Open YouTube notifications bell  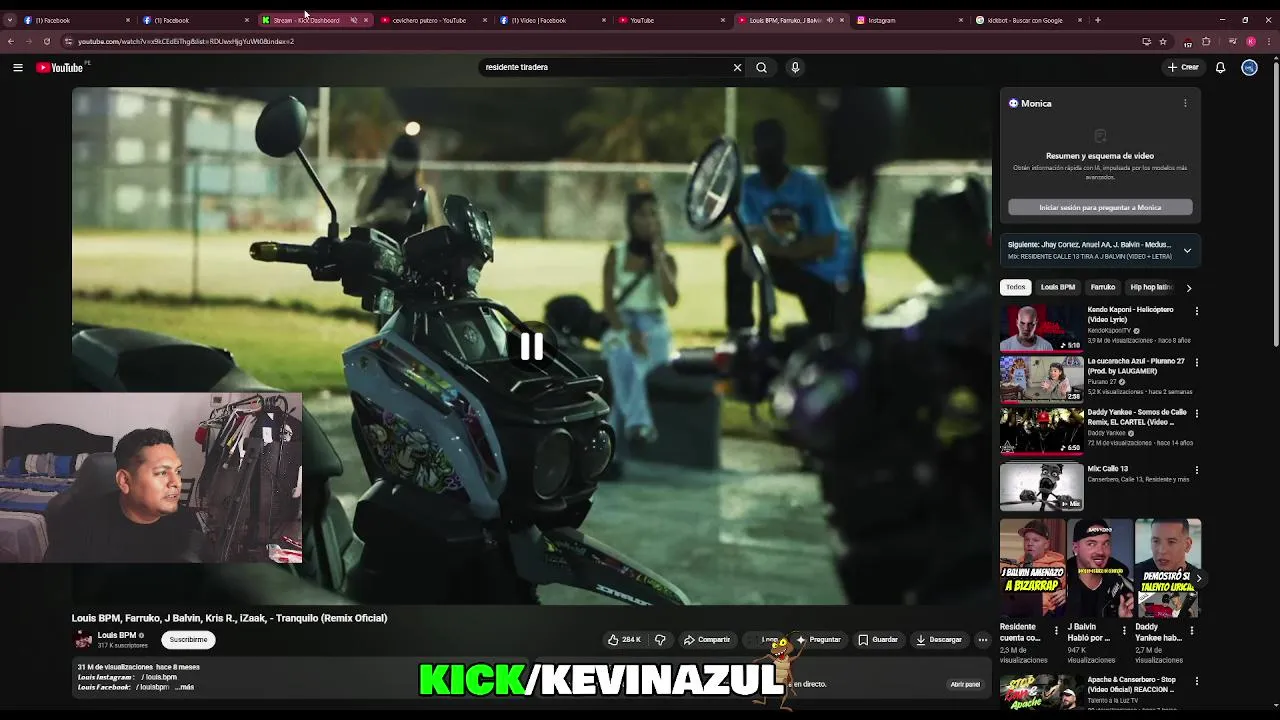click(1220, 67)
